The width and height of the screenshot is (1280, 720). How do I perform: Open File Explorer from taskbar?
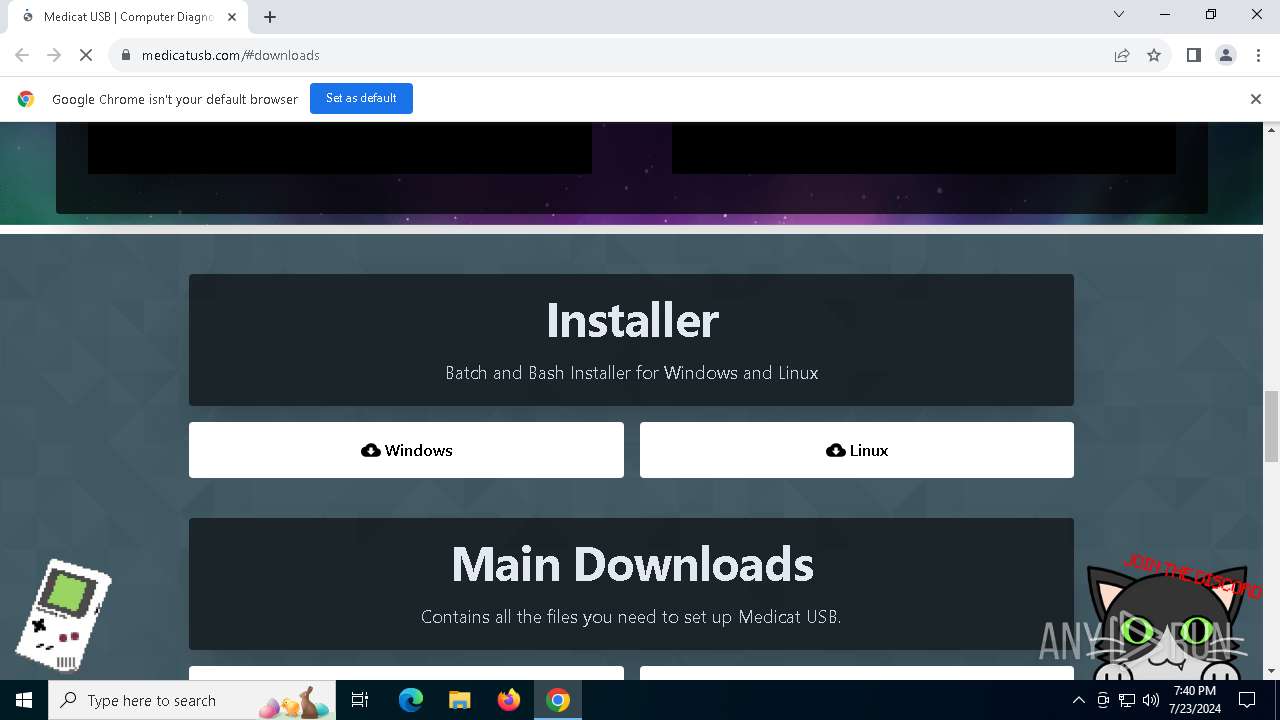459,700
